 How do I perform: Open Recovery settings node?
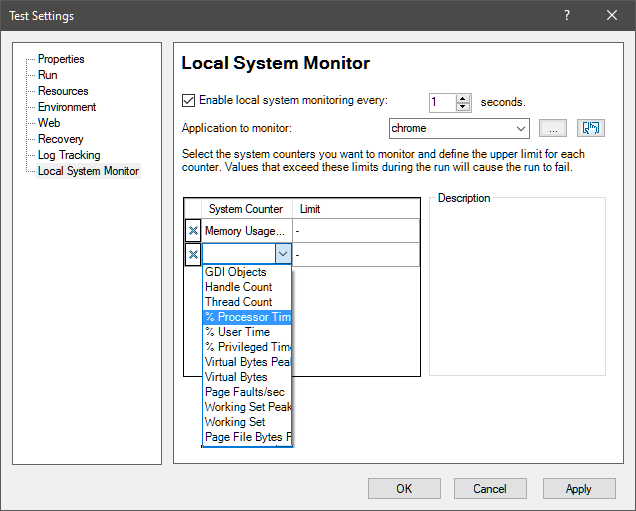coord(60,139)
